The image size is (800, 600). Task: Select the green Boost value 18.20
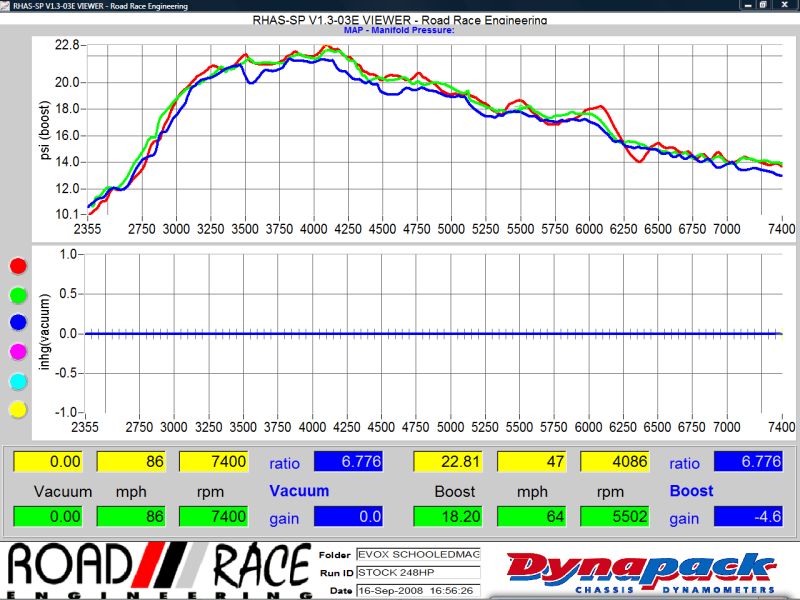tap(447, 518)
